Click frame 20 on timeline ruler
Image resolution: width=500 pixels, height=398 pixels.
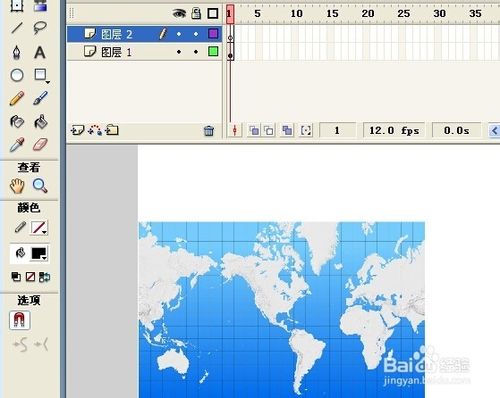pos(367,13)
